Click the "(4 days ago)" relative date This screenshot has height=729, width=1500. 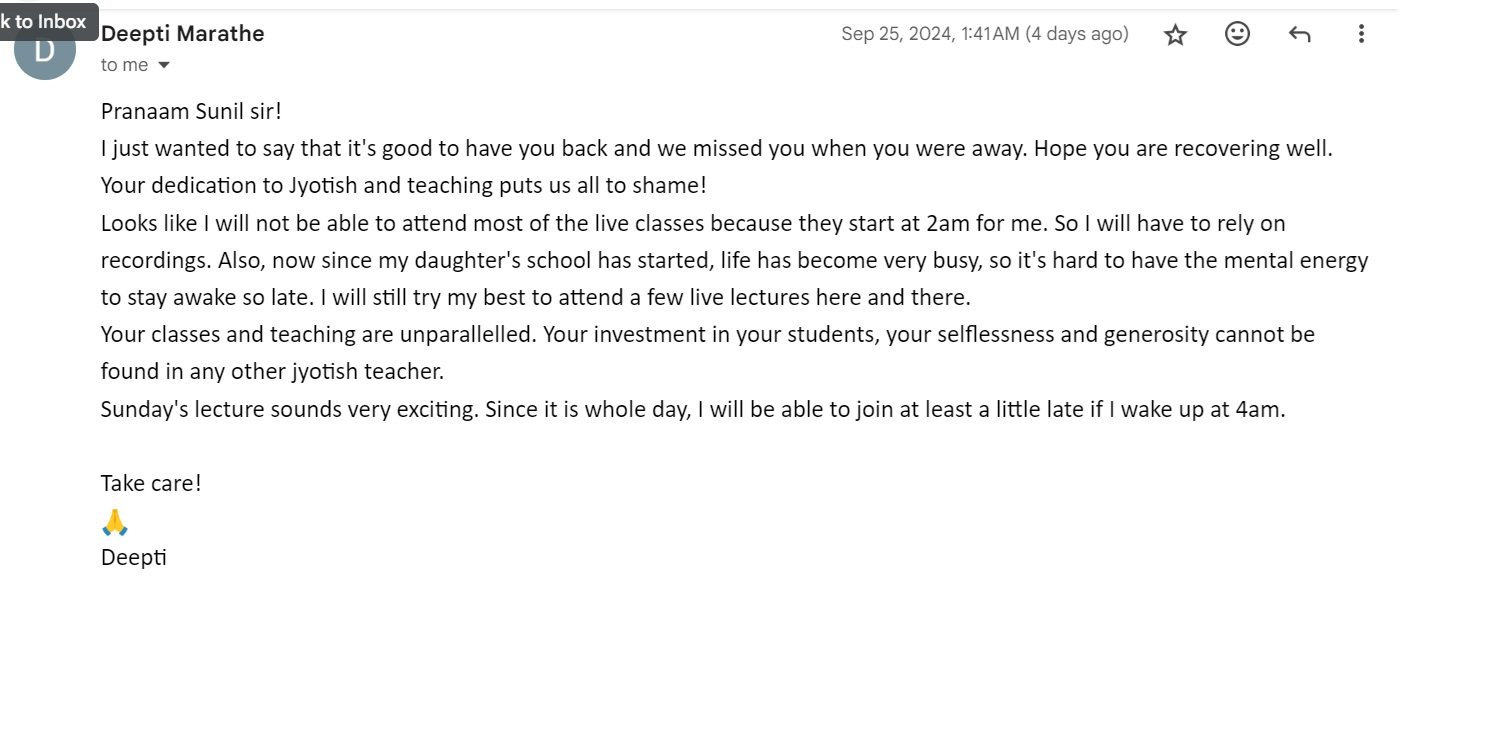tap(1077, 34)
